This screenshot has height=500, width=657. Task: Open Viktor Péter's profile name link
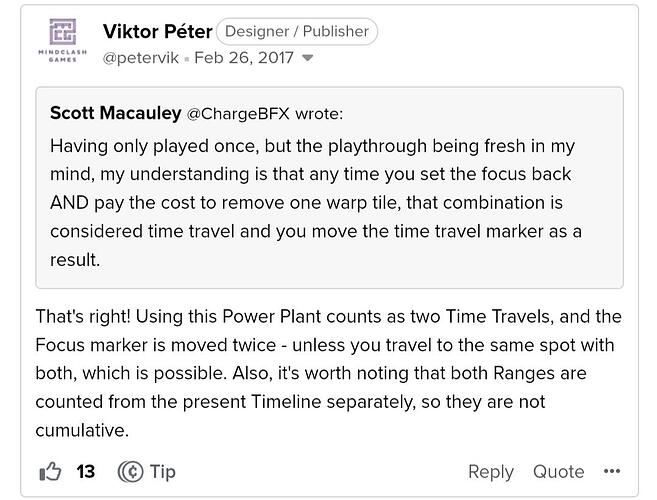coord(157,31)
